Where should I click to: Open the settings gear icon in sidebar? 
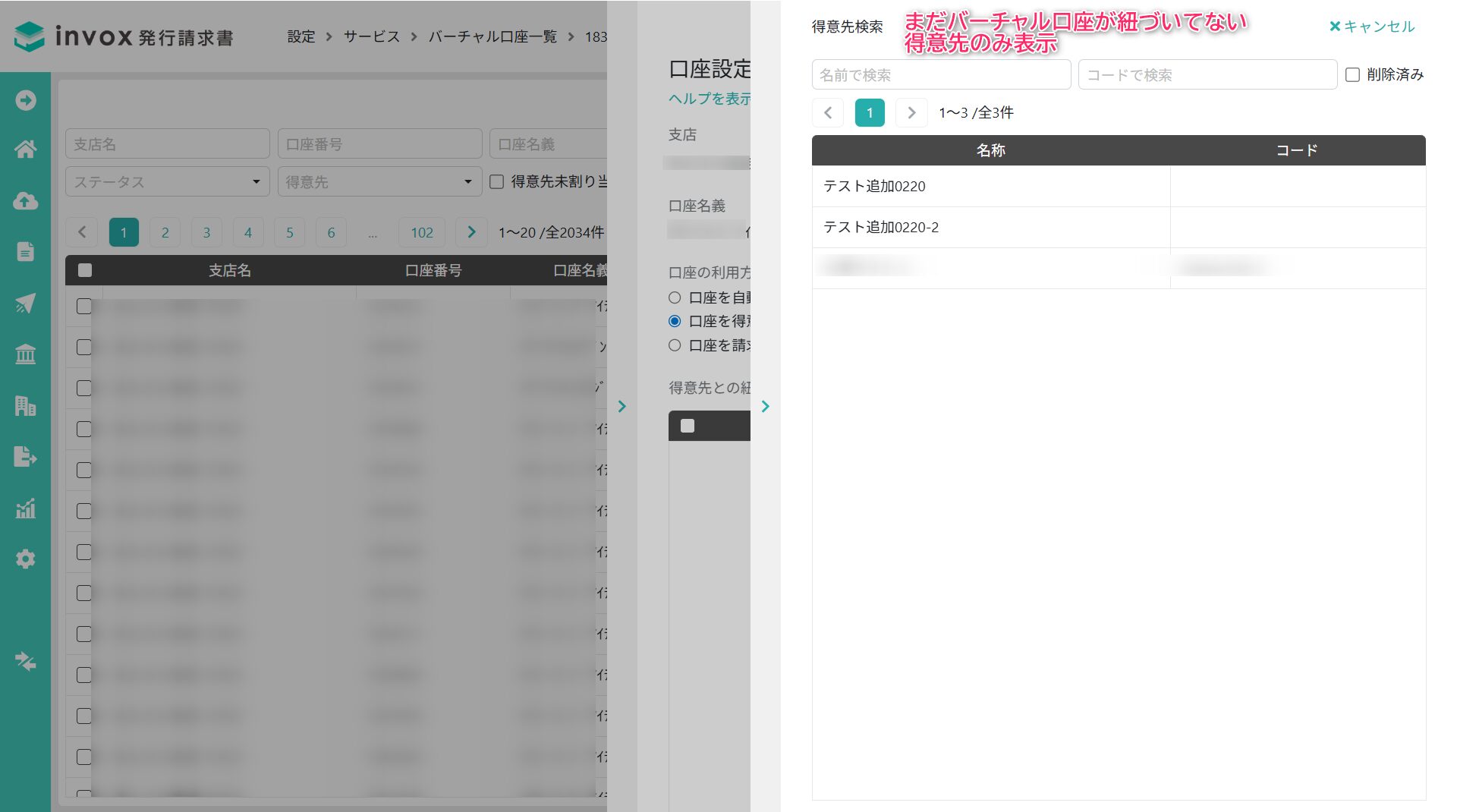pyautogui.click(x=25, y=559)
